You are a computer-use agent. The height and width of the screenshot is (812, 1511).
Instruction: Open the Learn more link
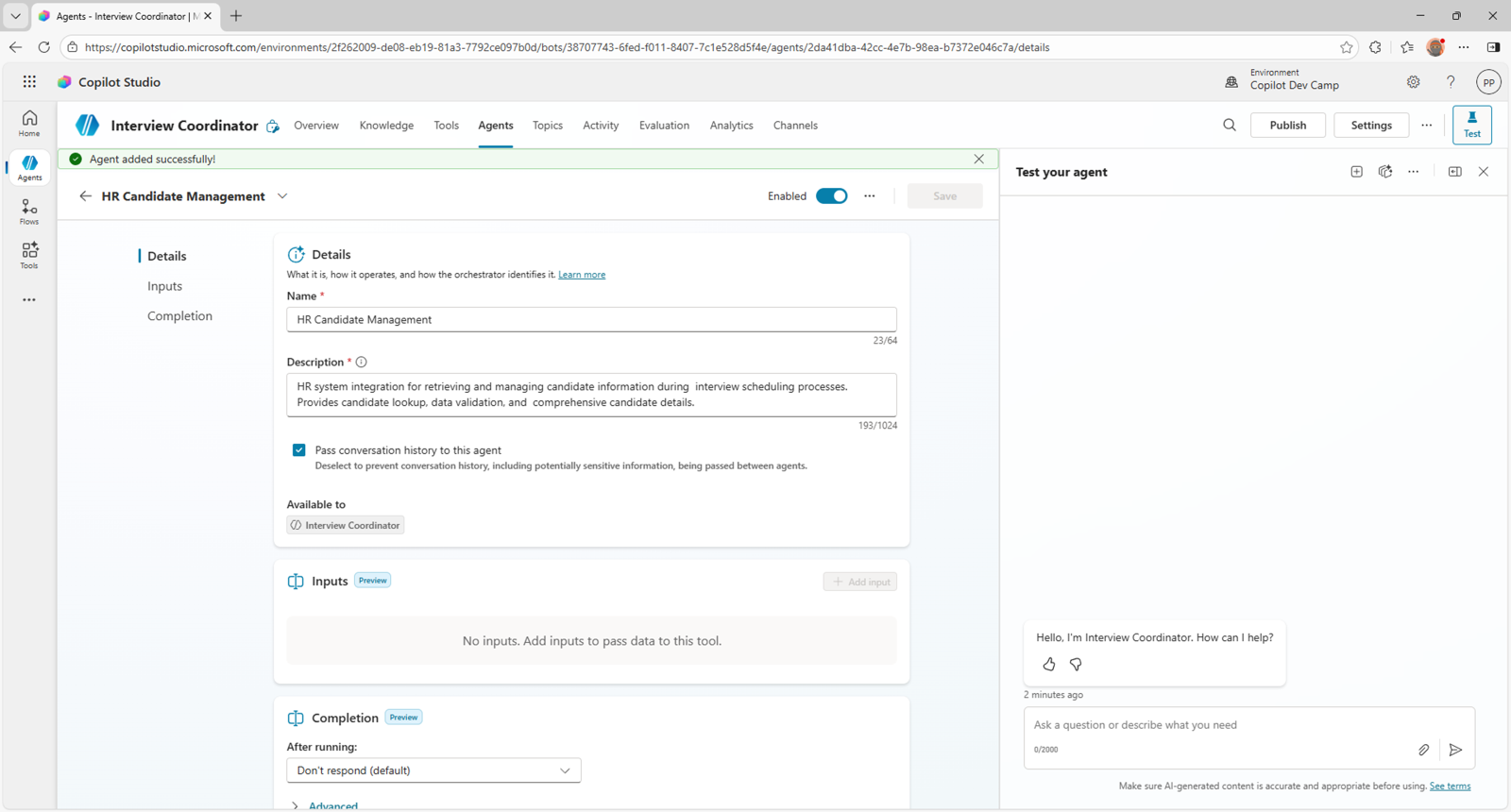pyautogui.click(x=582, y=275)
